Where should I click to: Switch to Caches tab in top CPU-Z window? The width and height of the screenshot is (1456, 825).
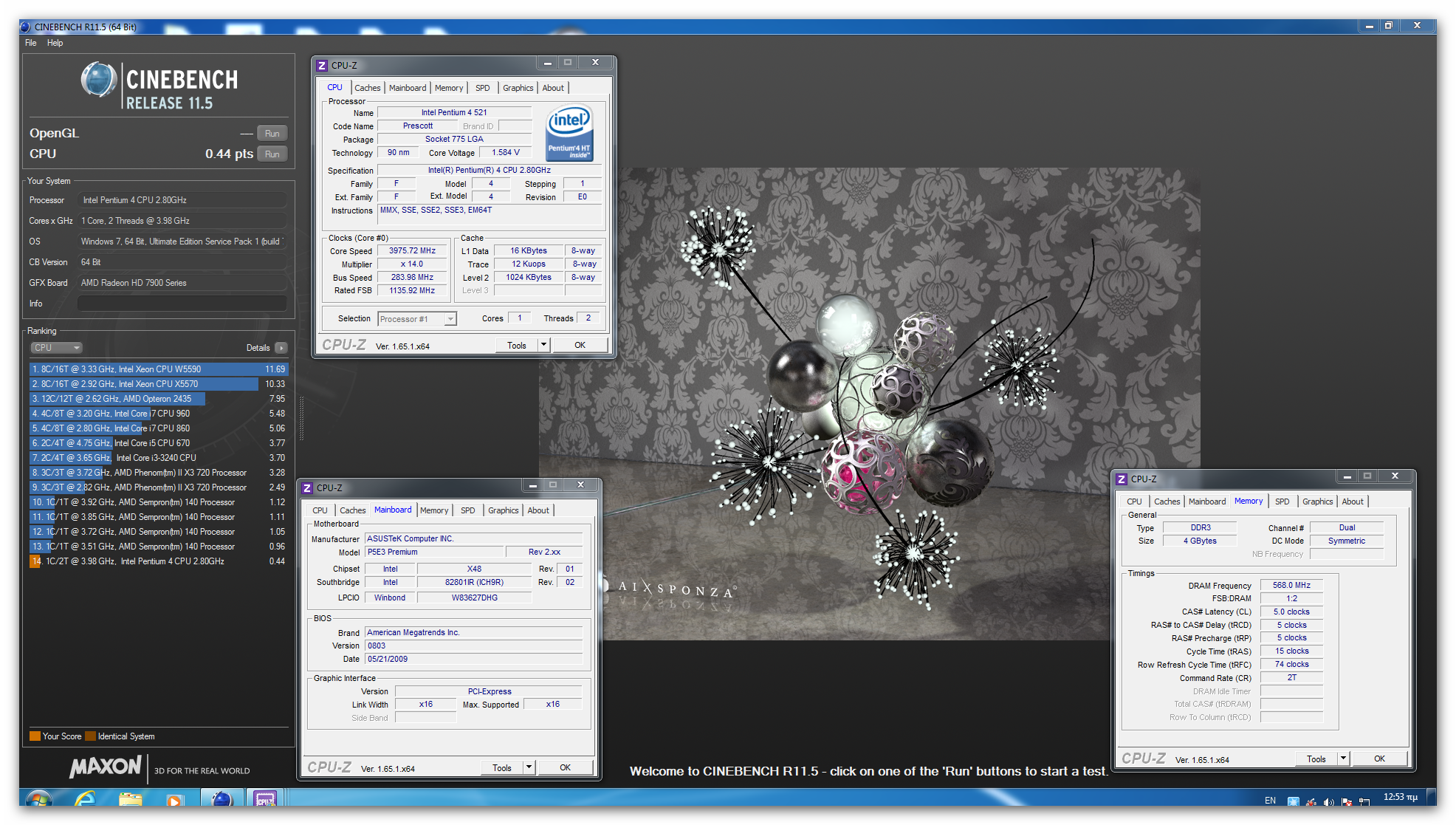click(x=368, y=88)
